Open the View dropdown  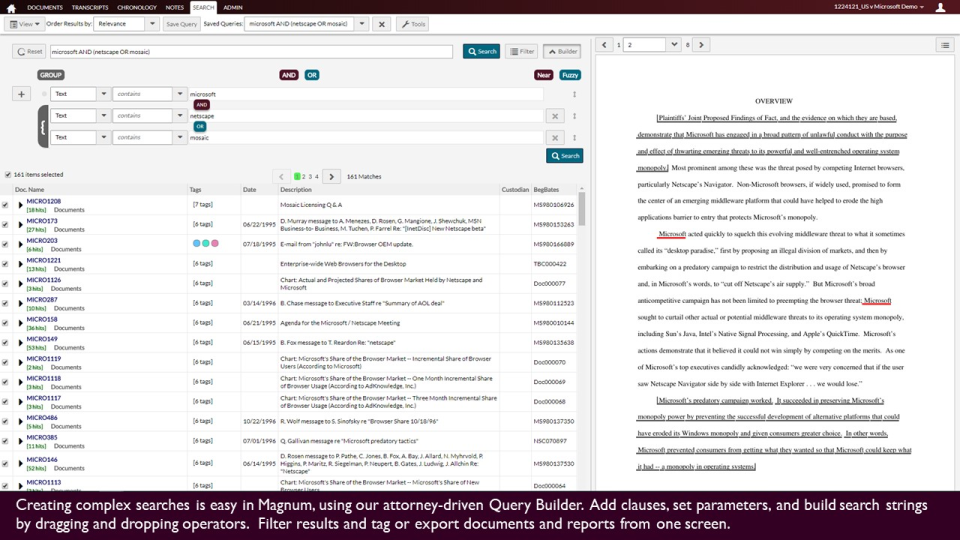pos(24,24)
